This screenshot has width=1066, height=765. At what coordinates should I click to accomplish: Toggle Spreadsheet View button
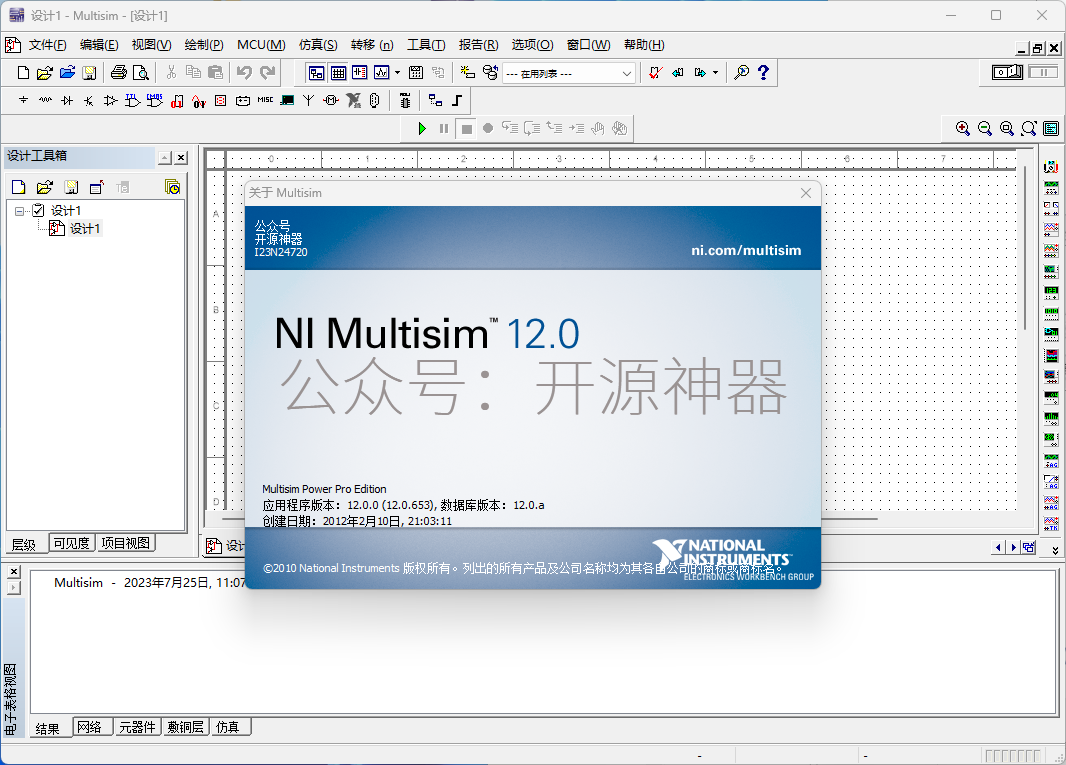point(338,73)
